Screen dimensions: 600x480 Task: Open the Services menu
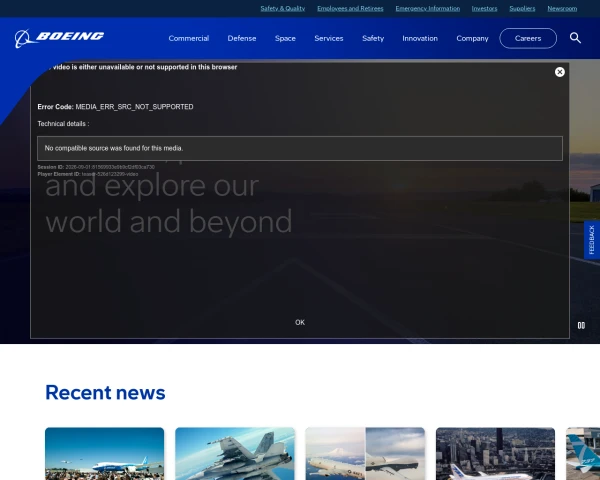[x=329, y=38]
